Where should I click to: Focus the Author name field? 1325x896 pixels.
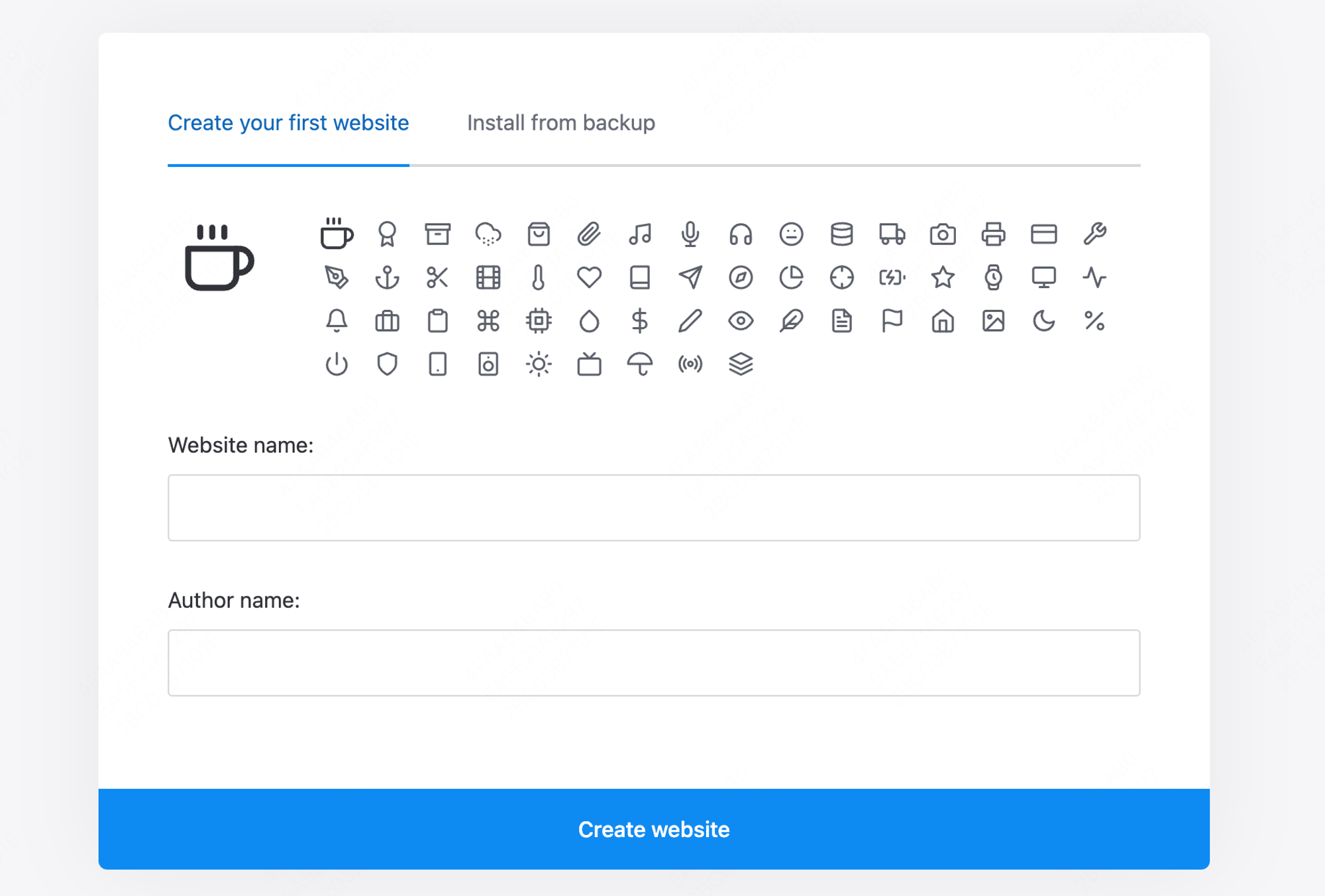pos(654,663)
